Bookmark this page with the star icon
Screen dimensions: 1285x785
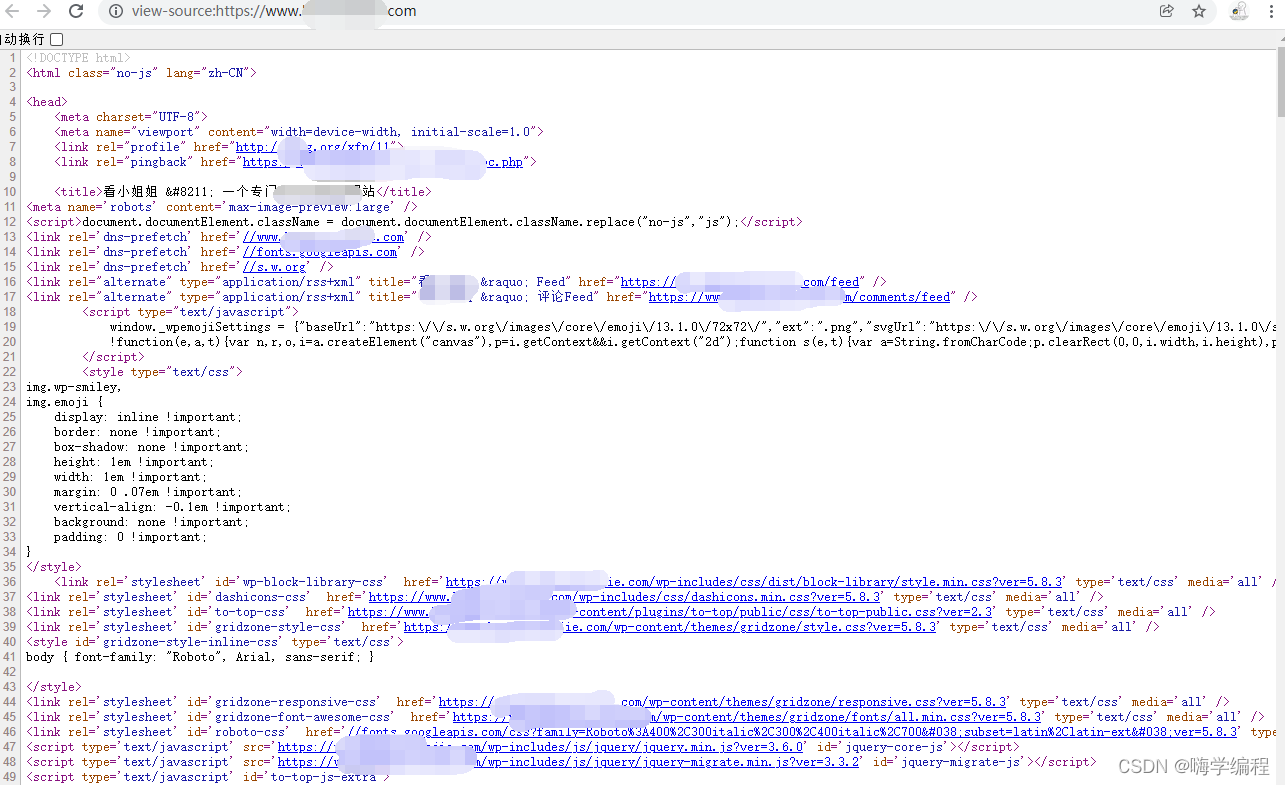[x=1199, y=11]
